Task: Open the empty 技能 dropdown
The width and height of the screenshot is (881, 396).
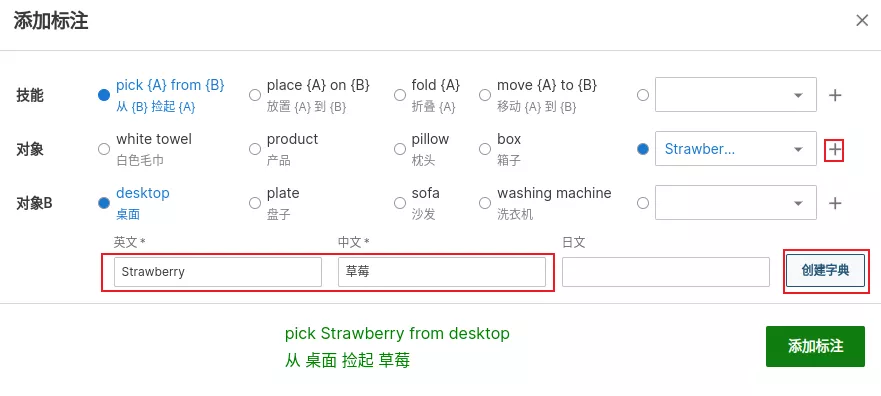Action: [x=735, y=95]
